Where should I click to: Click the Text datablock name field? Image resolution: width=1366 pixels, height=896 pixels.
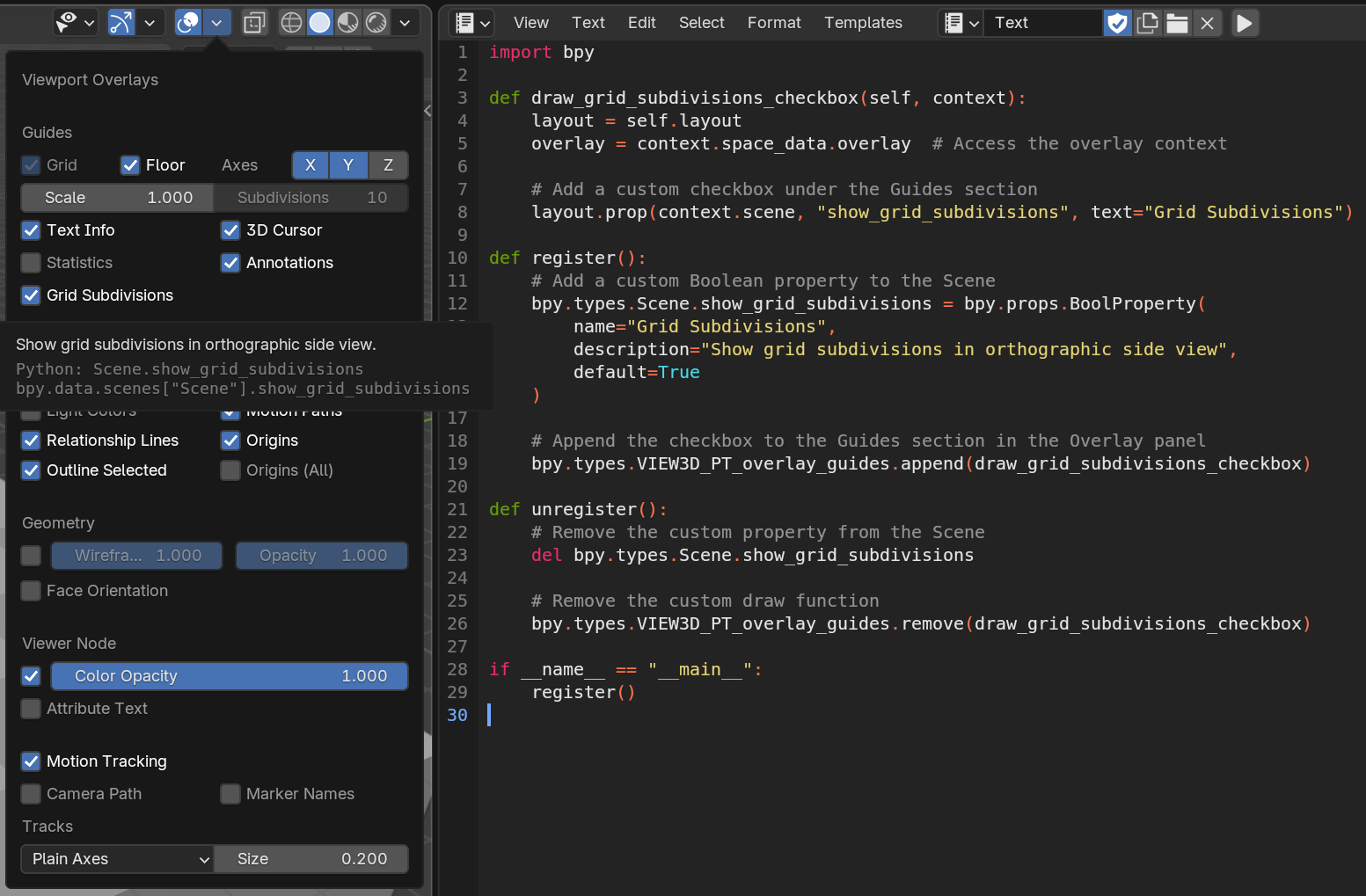tap(1043, 23)
